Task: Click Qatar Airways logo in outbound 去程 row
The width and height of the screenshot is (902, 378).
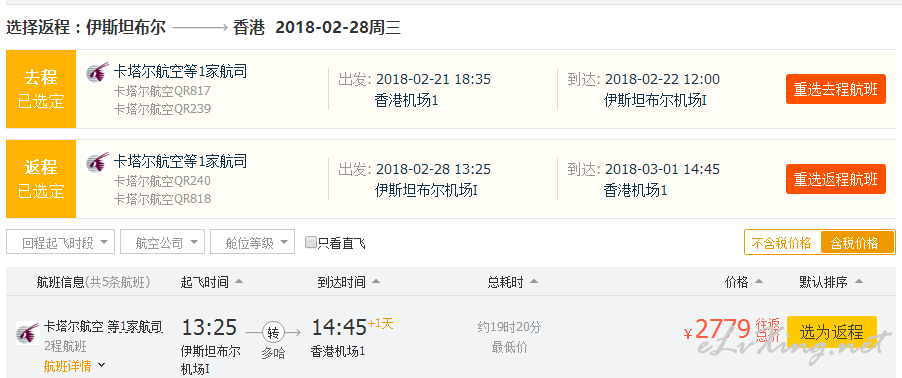Action: click(x=97, y=72)
